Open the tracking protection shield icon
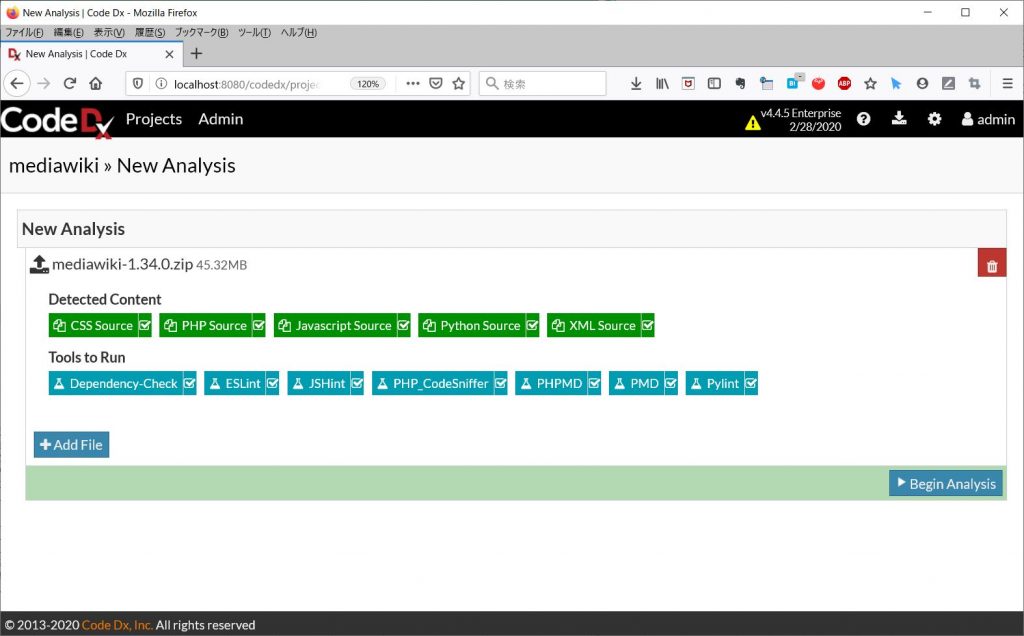Viewport: 1024px width, 636px height. coord(138,84)
